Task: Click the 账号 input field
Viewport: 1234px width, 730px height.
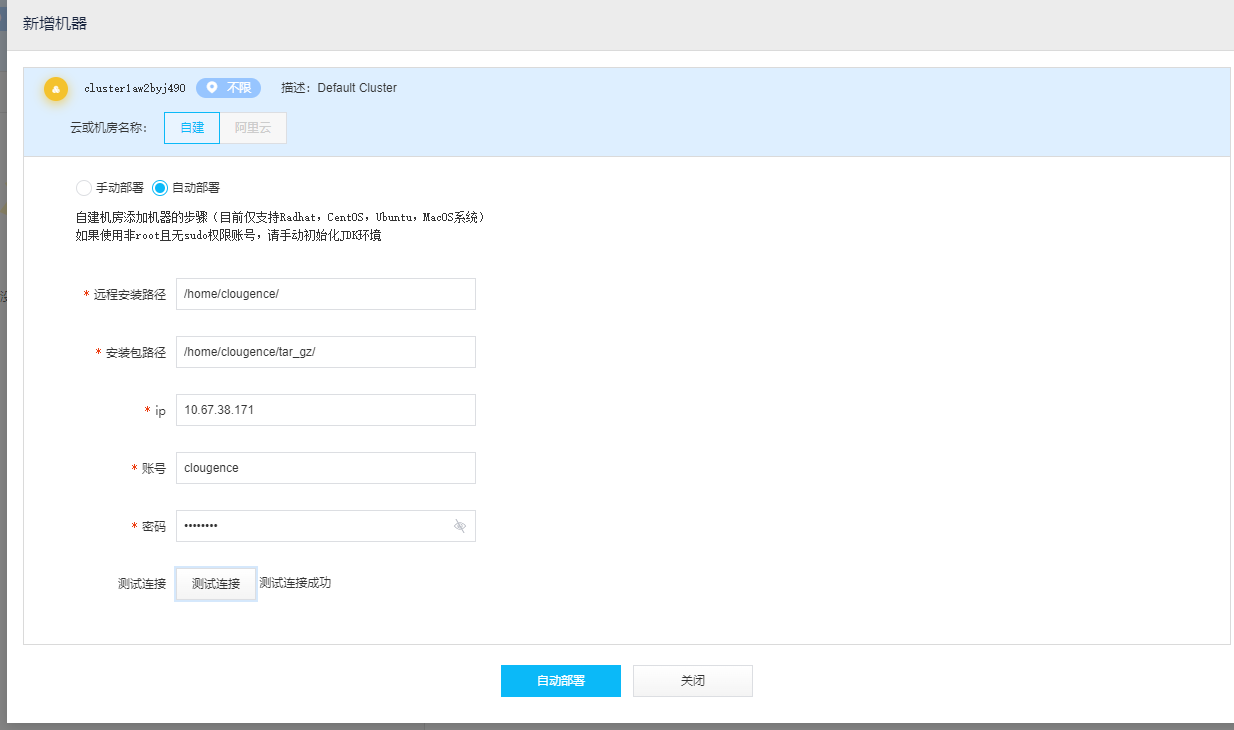Action: click(x=326, y=468)
